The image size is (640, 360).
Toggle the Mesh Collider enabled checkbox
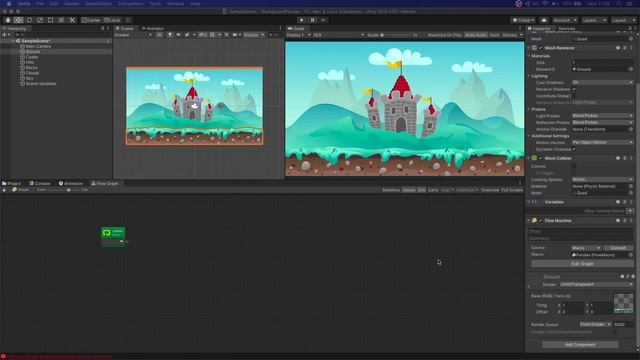pyautogui.click(x=541, y=158)
